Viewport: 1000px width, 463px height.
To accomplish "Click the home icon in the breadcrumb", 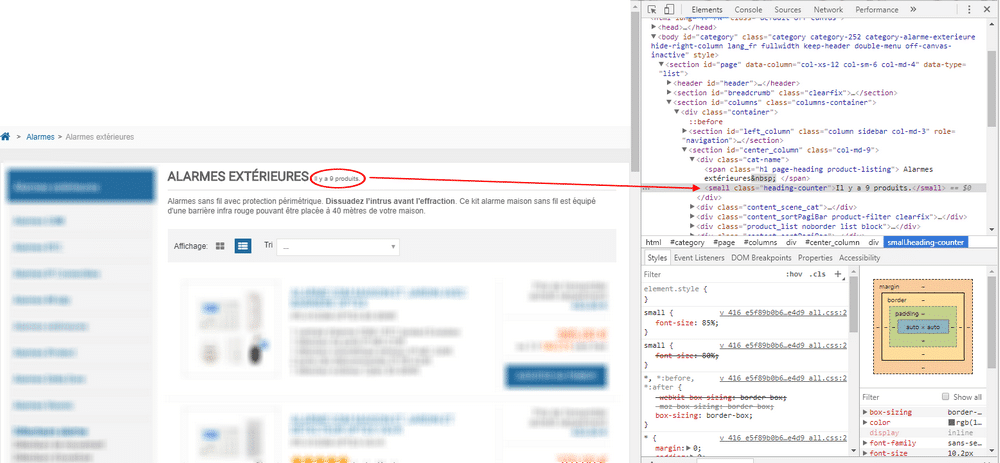I will 5,137.
